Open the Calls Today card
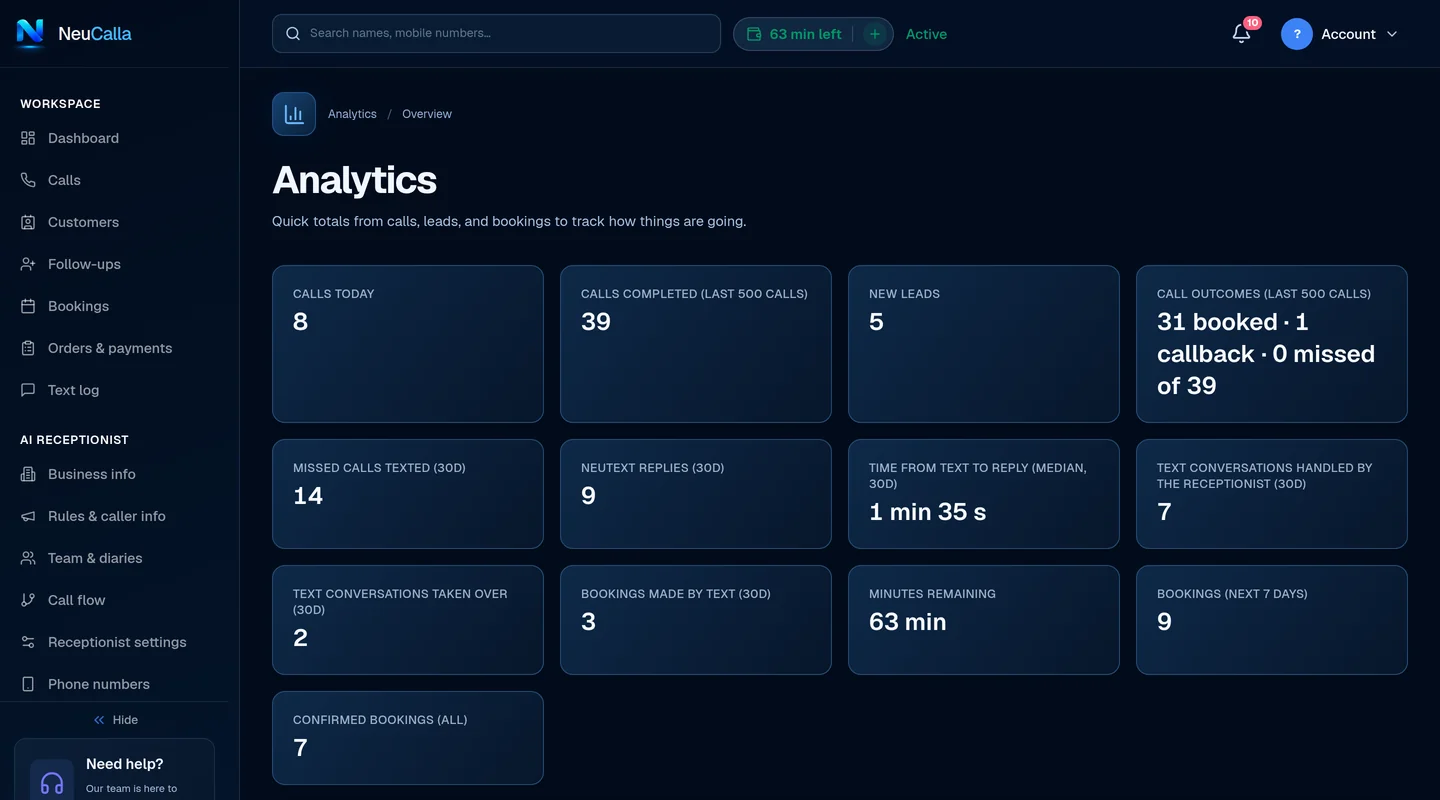The height and width of the screenshot is (800, 1440). 408,344
